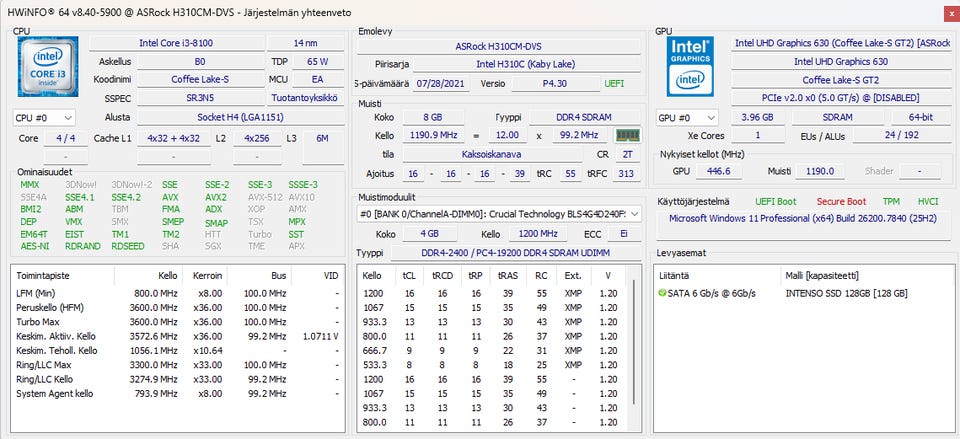Open the CPU #0 selector dropdown
Screen dimensions: 960x439
(x=43, y=117)
